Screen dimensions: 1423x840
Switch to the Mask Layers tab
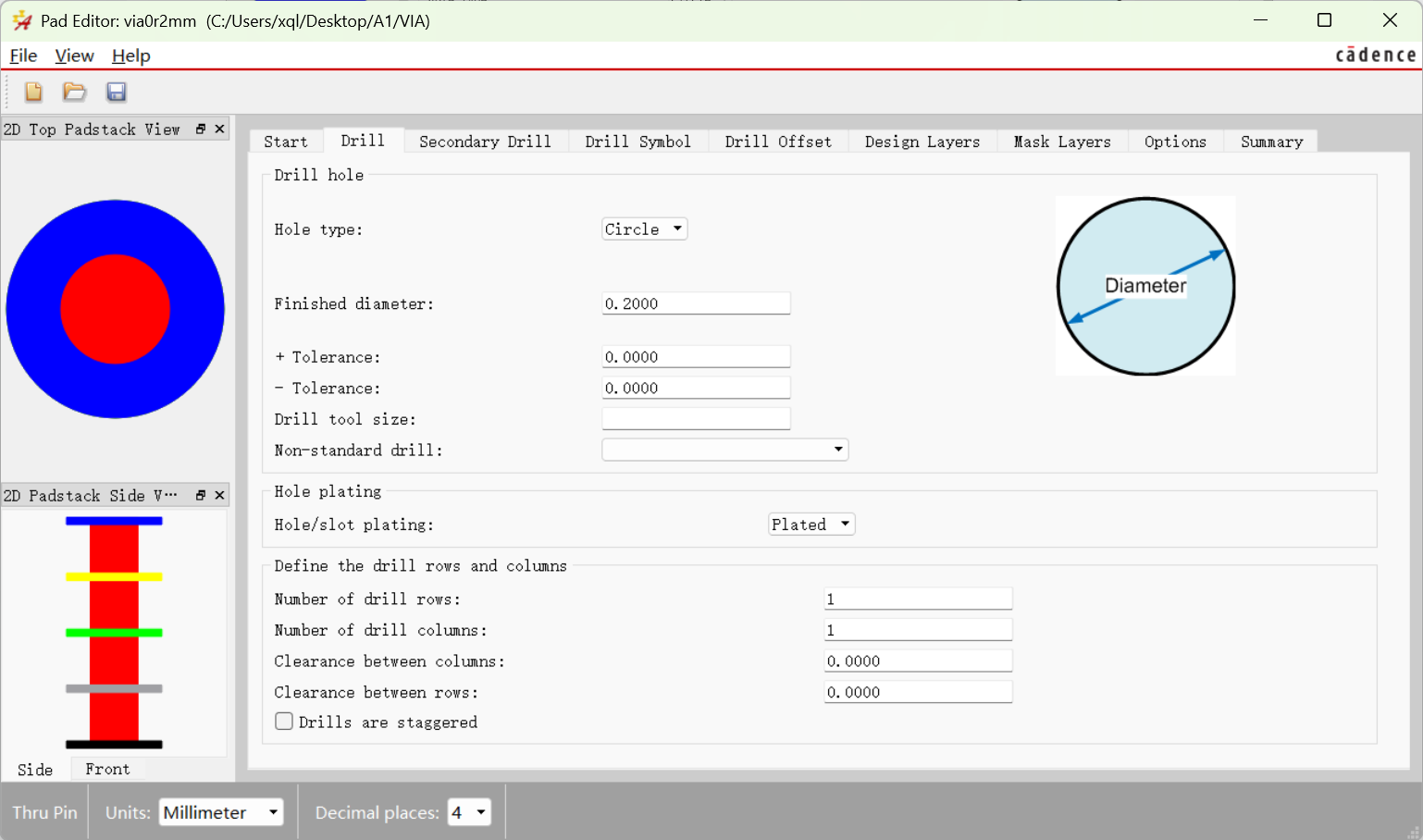(1062, 142)
